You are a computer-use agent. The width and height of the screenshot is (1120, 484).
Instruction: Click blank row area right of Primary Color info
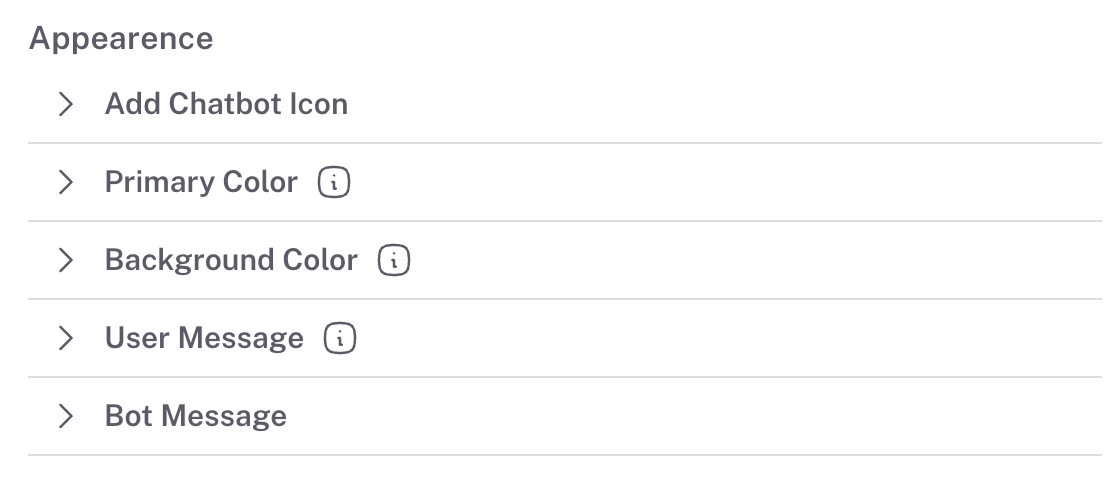pyautogui.click(x=720, y=182)
